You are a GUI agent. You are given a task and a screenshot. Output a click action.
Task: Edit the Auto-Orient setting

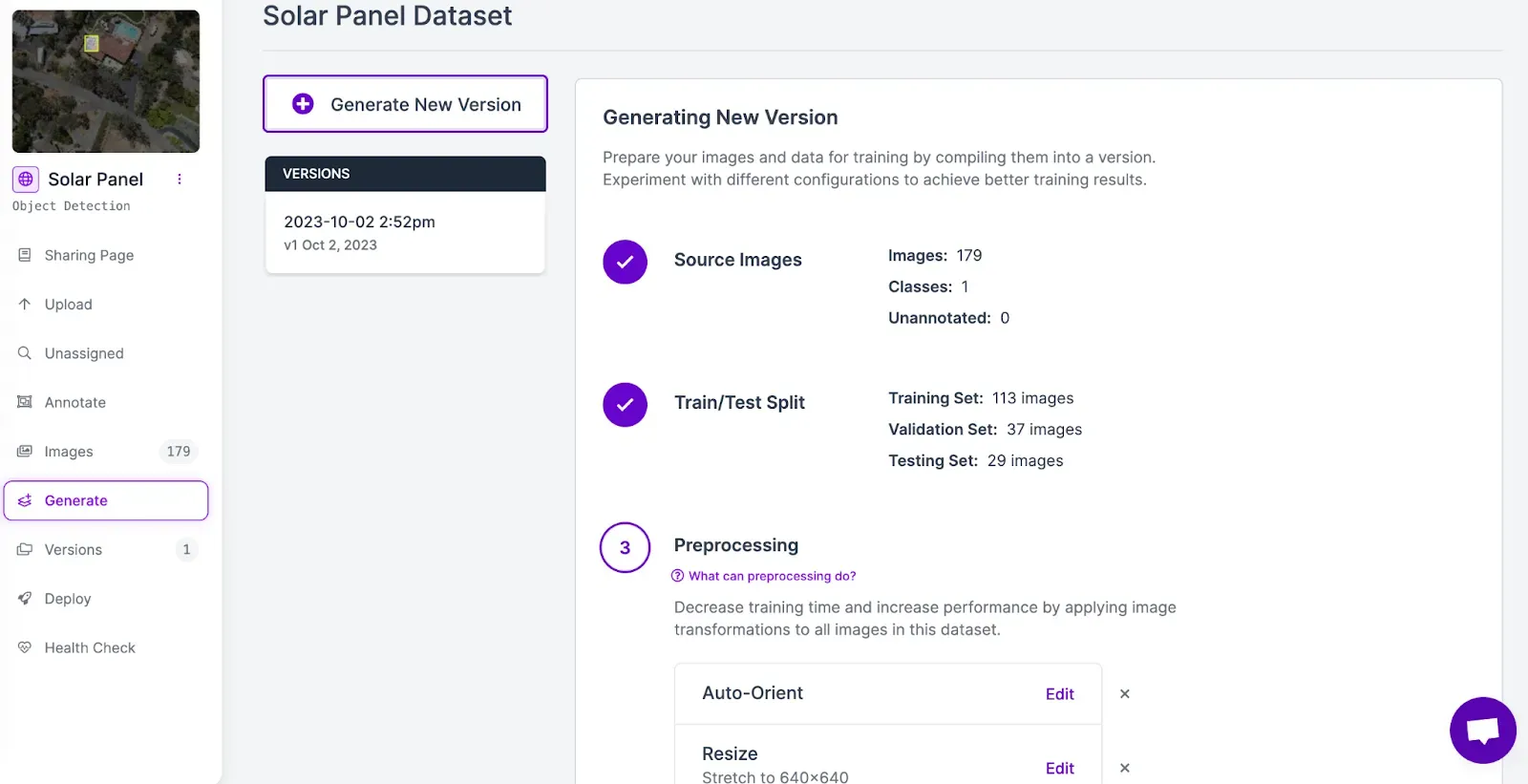pos(1060,694)
